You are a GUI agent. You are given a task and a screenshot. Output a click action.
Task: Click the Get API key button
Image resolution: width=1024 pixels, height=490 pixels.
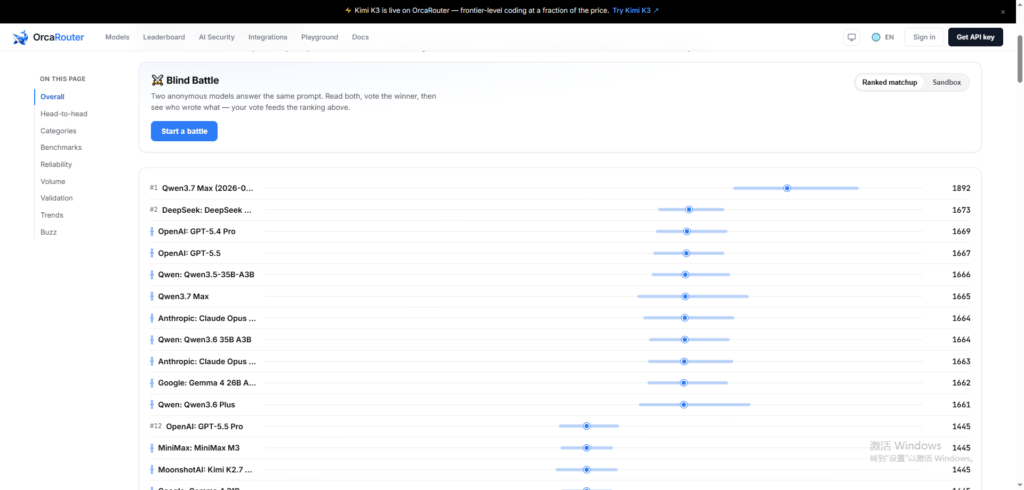976,37
